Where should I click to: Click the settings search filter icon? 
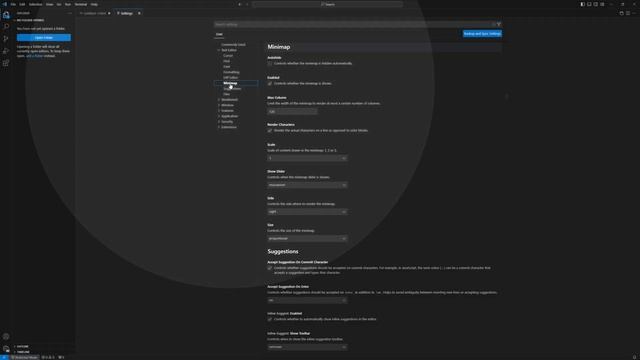tap(499, 24)
